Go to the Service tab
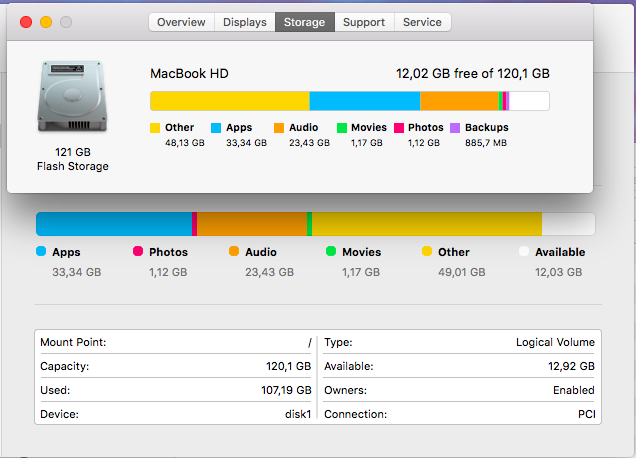Viewport: 636px width, 458px height. pyautogui.click(x=422, y=22)
